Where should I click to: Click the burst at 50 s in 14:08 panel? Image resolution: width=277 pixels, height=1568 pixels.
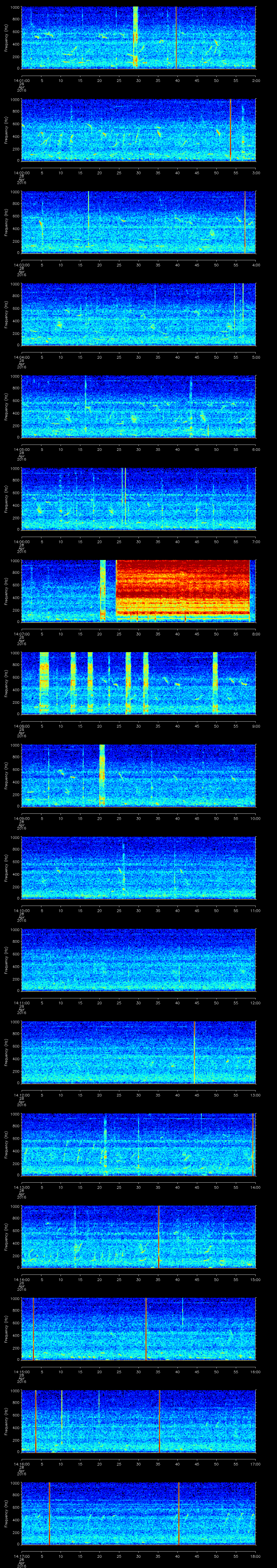tap(215, 683)
